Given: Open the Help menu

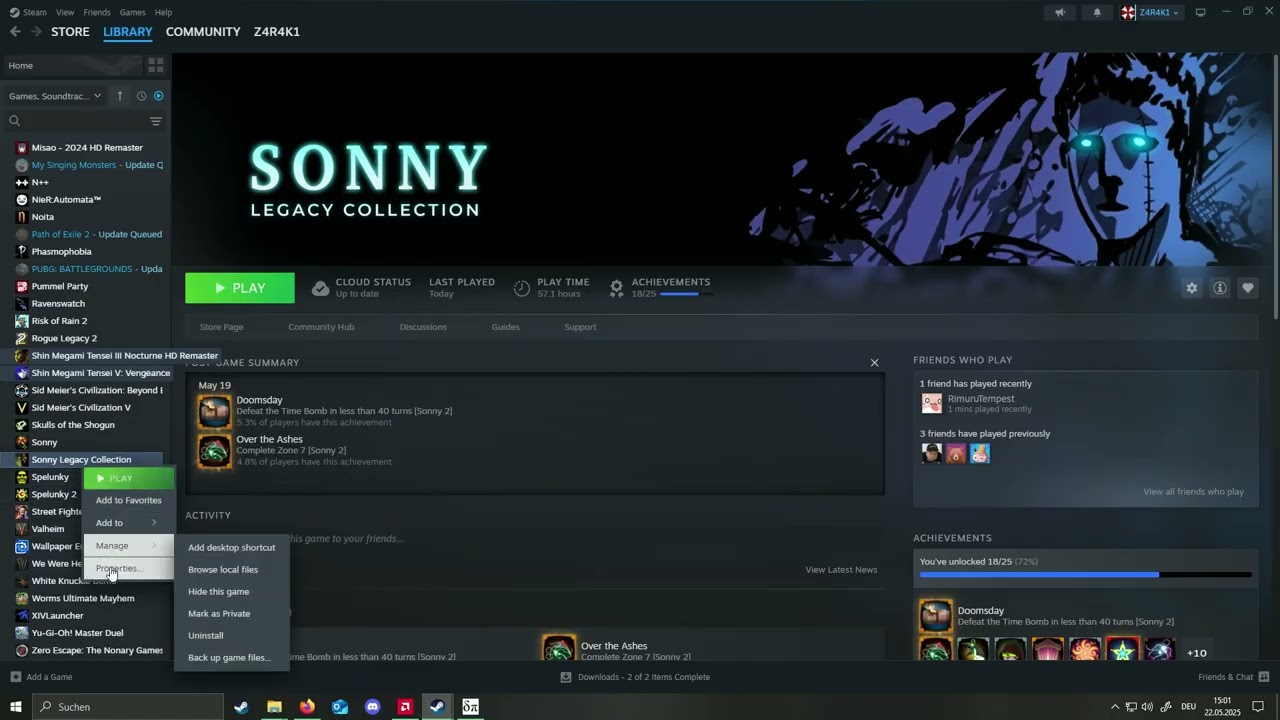Looking at the screenshot, I should click(163, 12).
